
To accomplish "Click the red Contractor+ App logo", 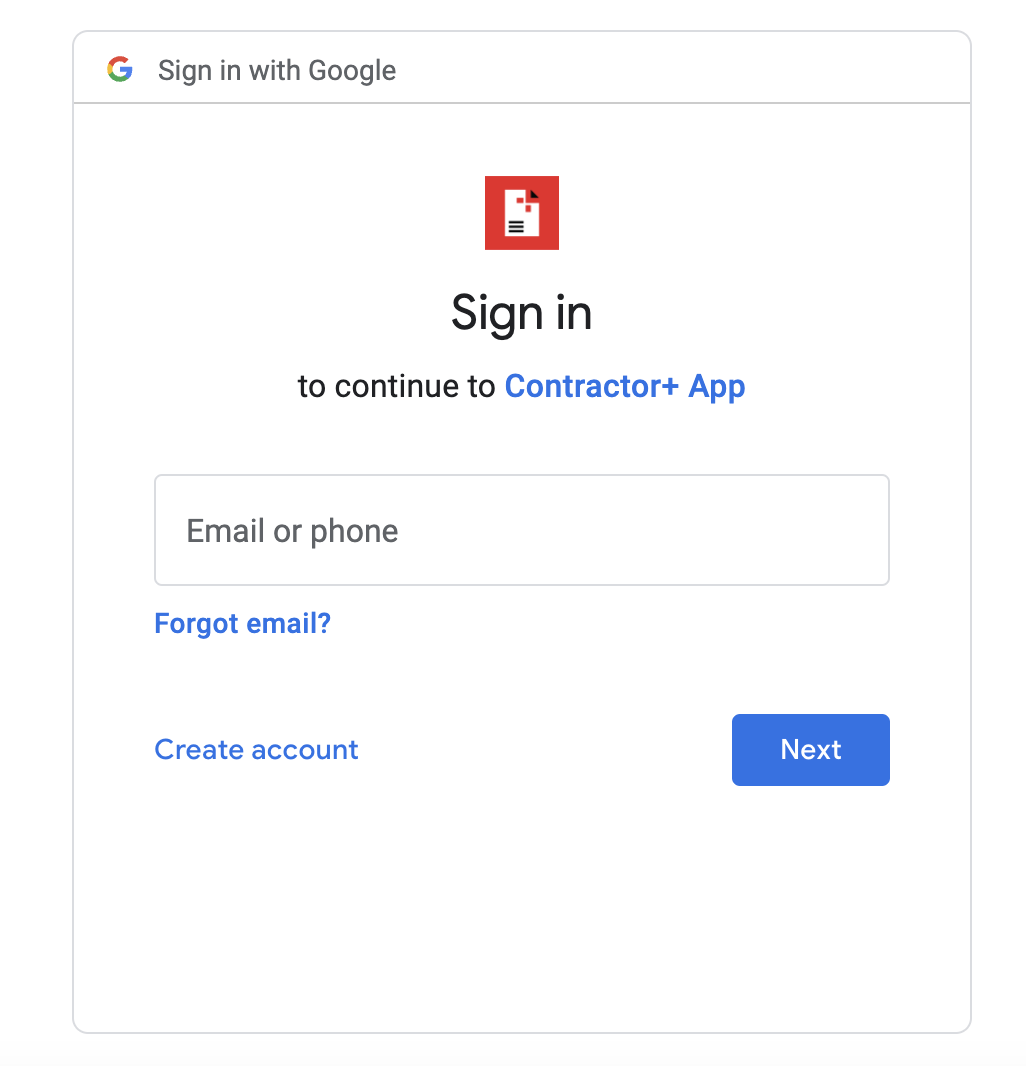I will 521,213.
